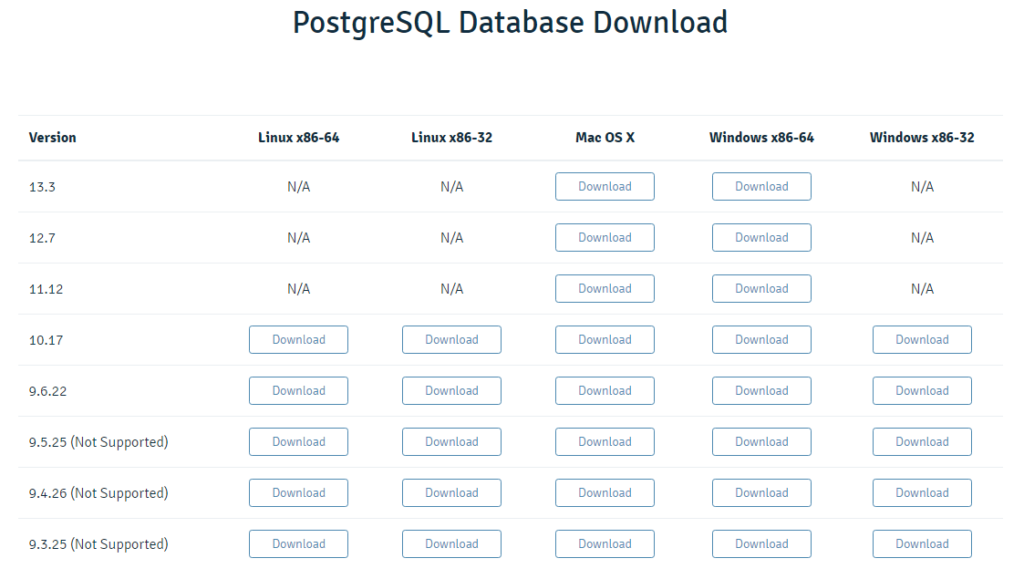
Task: Click N/A for 13.3 Linux x86-32
Action: pyautogui.click(x=452, y=187)
